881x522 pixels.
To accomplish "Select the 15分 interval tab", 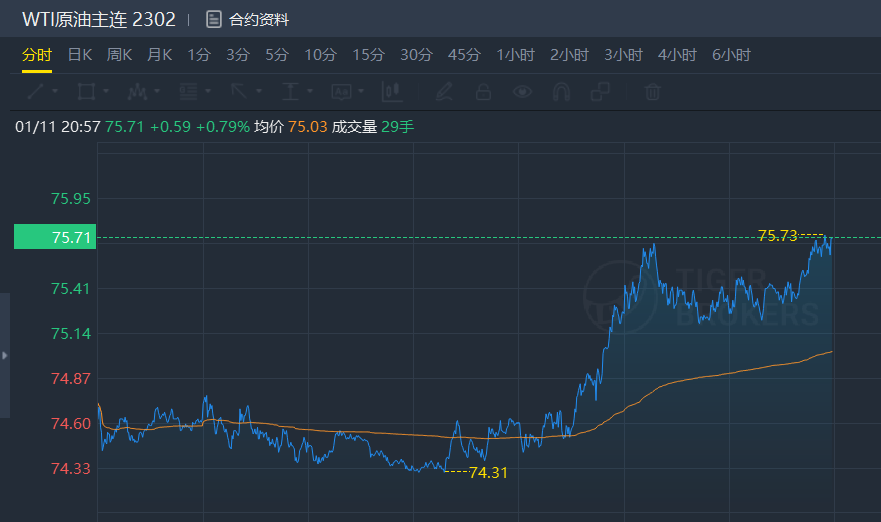I will (x=369, y=55).
